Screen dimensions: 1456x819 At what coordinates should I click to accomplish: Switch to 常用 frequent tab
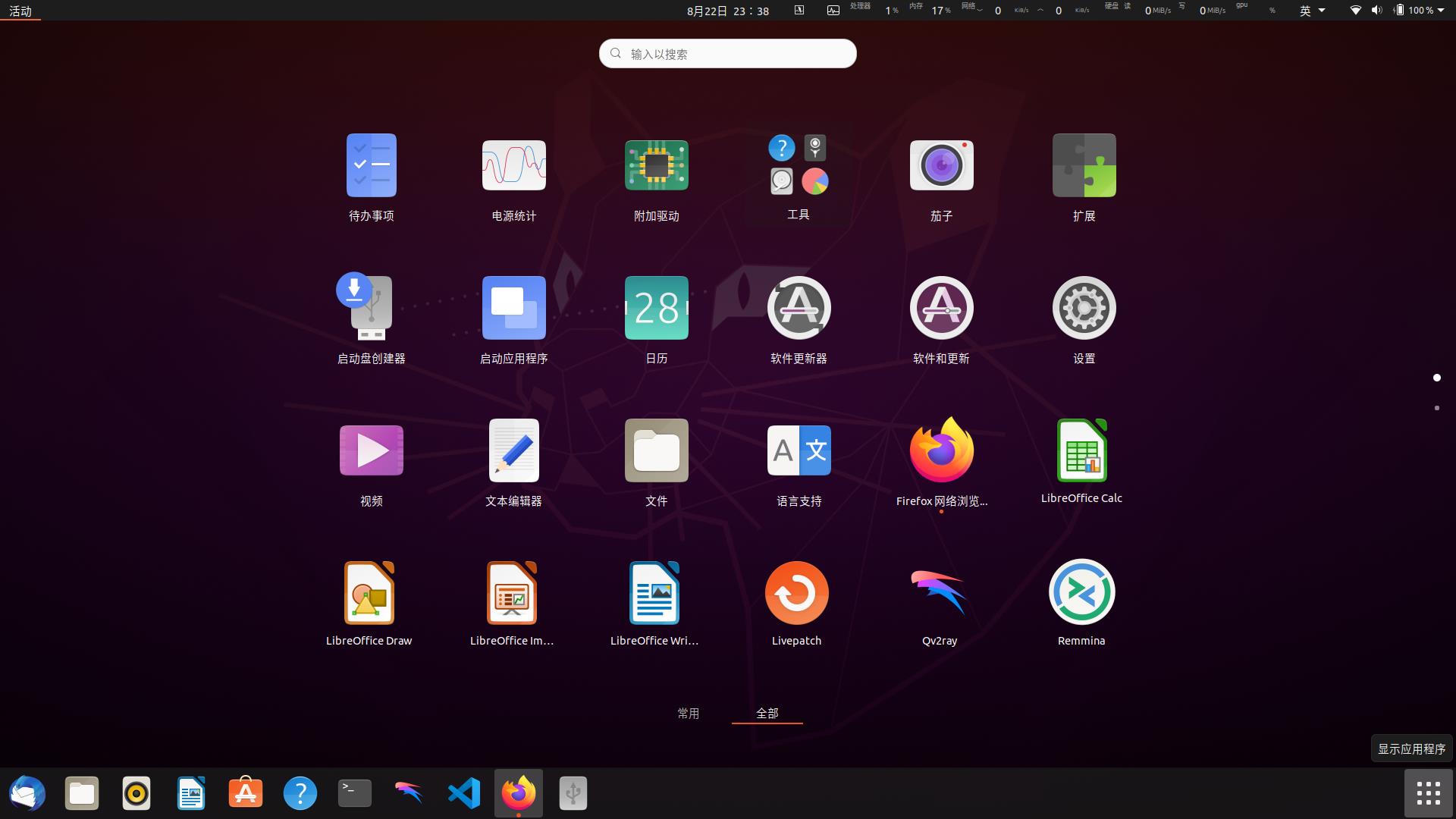(x=688, y=713)
